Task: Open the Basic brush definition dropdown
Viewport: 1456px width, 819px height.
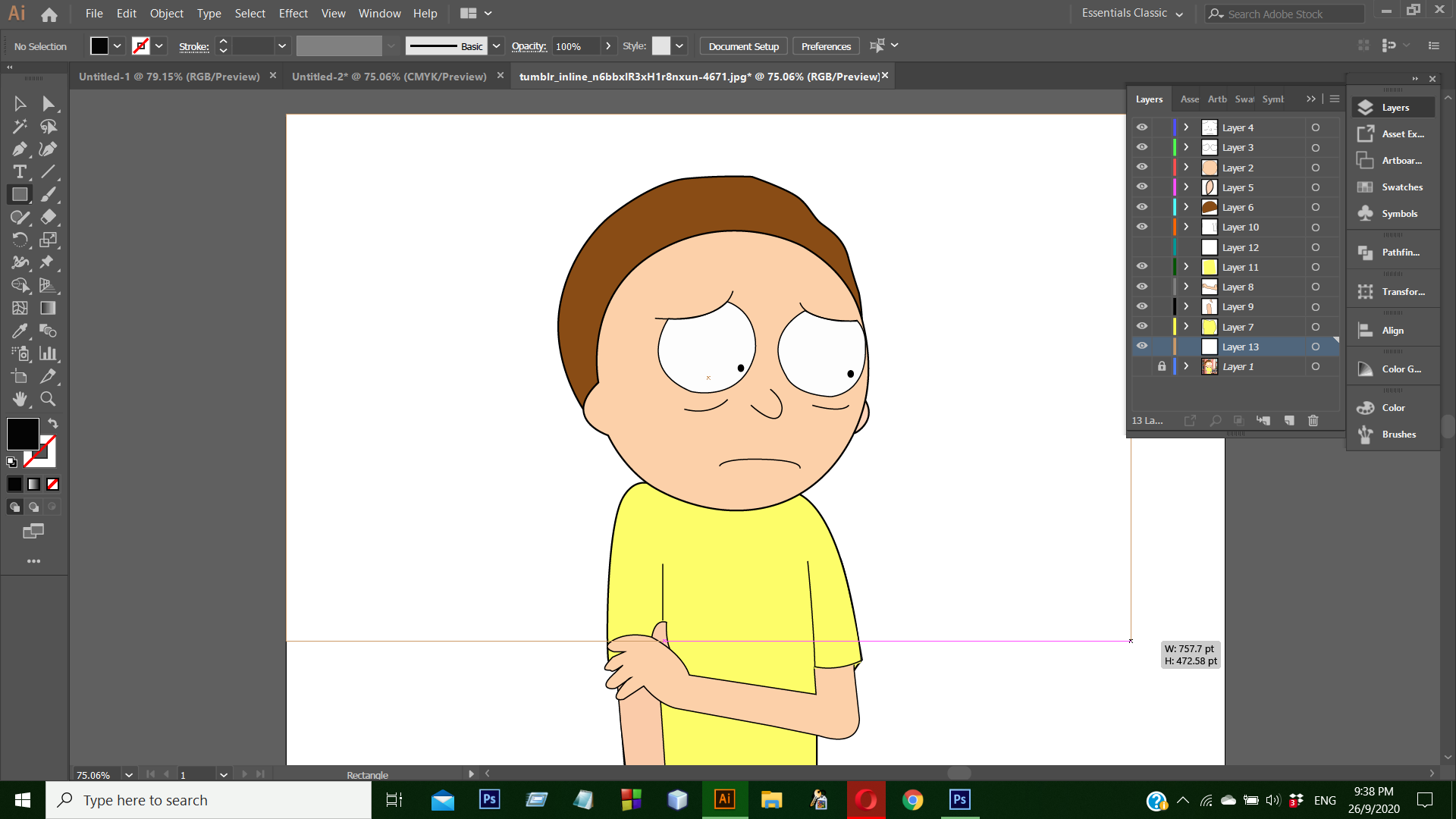Action: click(496, 46)
